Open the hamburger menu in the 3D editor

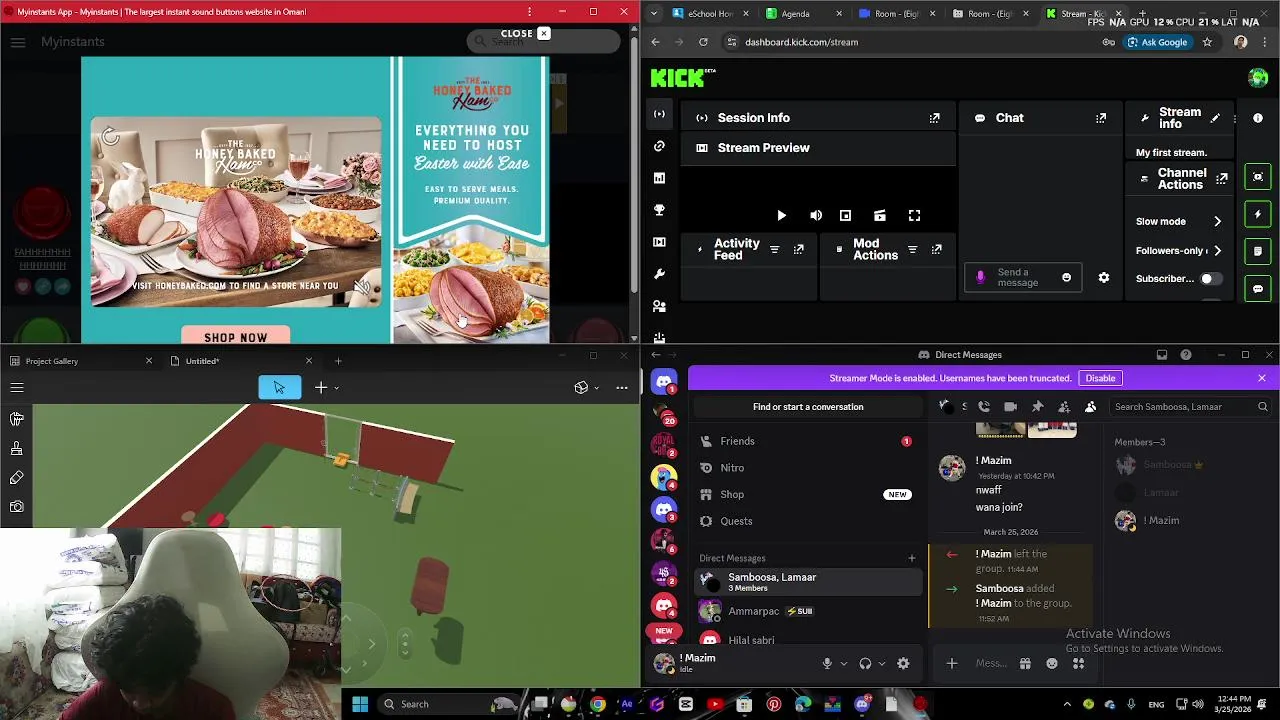coord(17,388)
